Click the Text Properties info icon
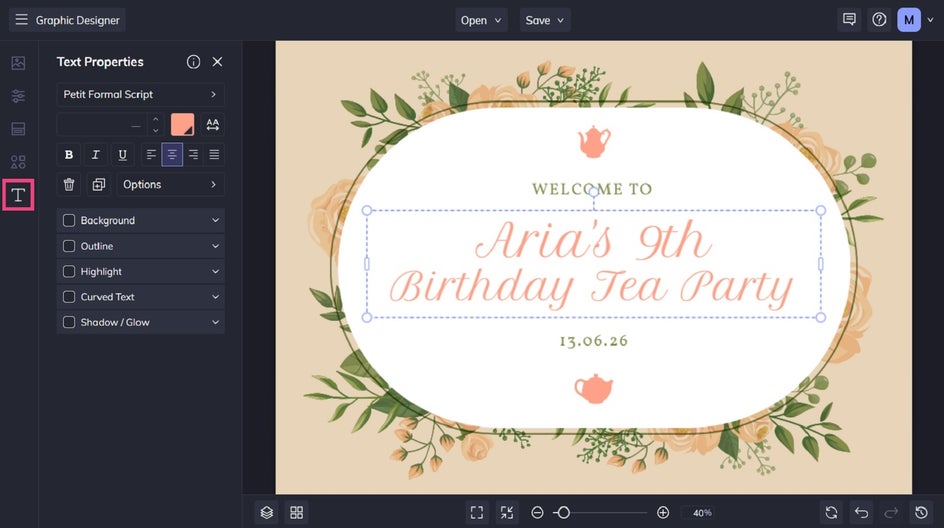This screenshot has width=944, height=528. [x=193, y=62]
